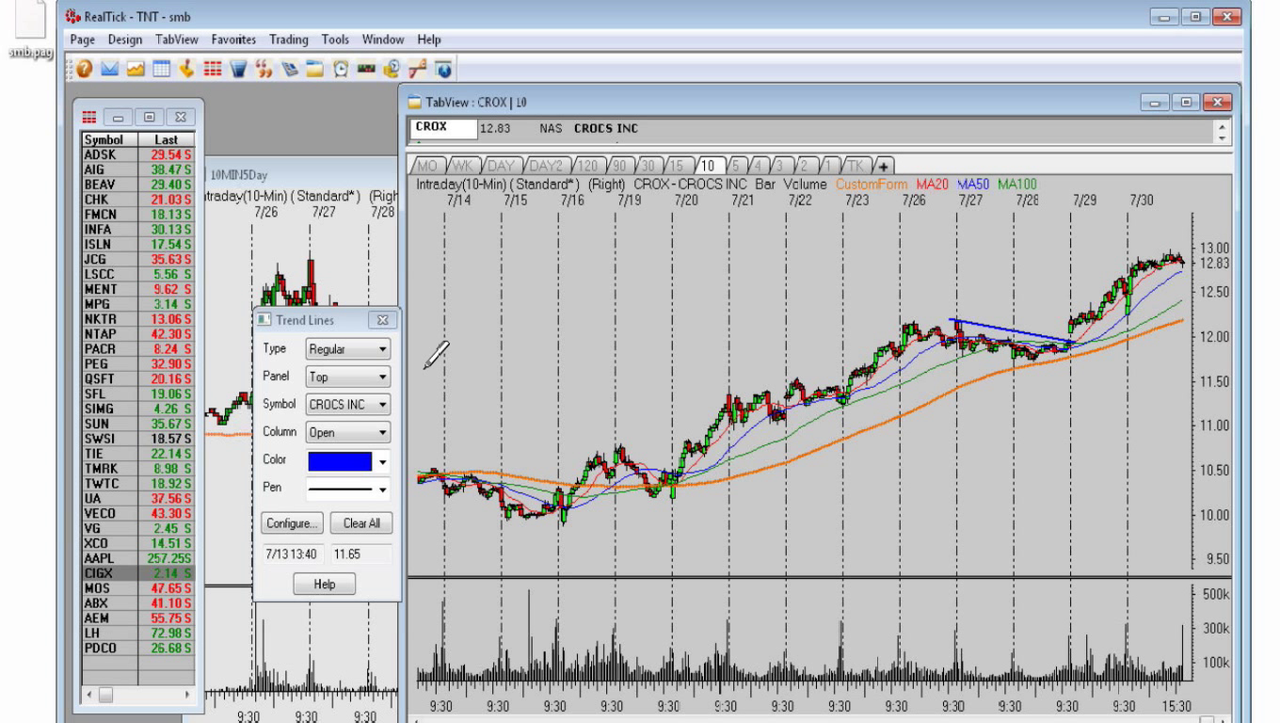Open a watchlist with the red grid toolbar icon

pyautogui.click(x=212, y=69)
